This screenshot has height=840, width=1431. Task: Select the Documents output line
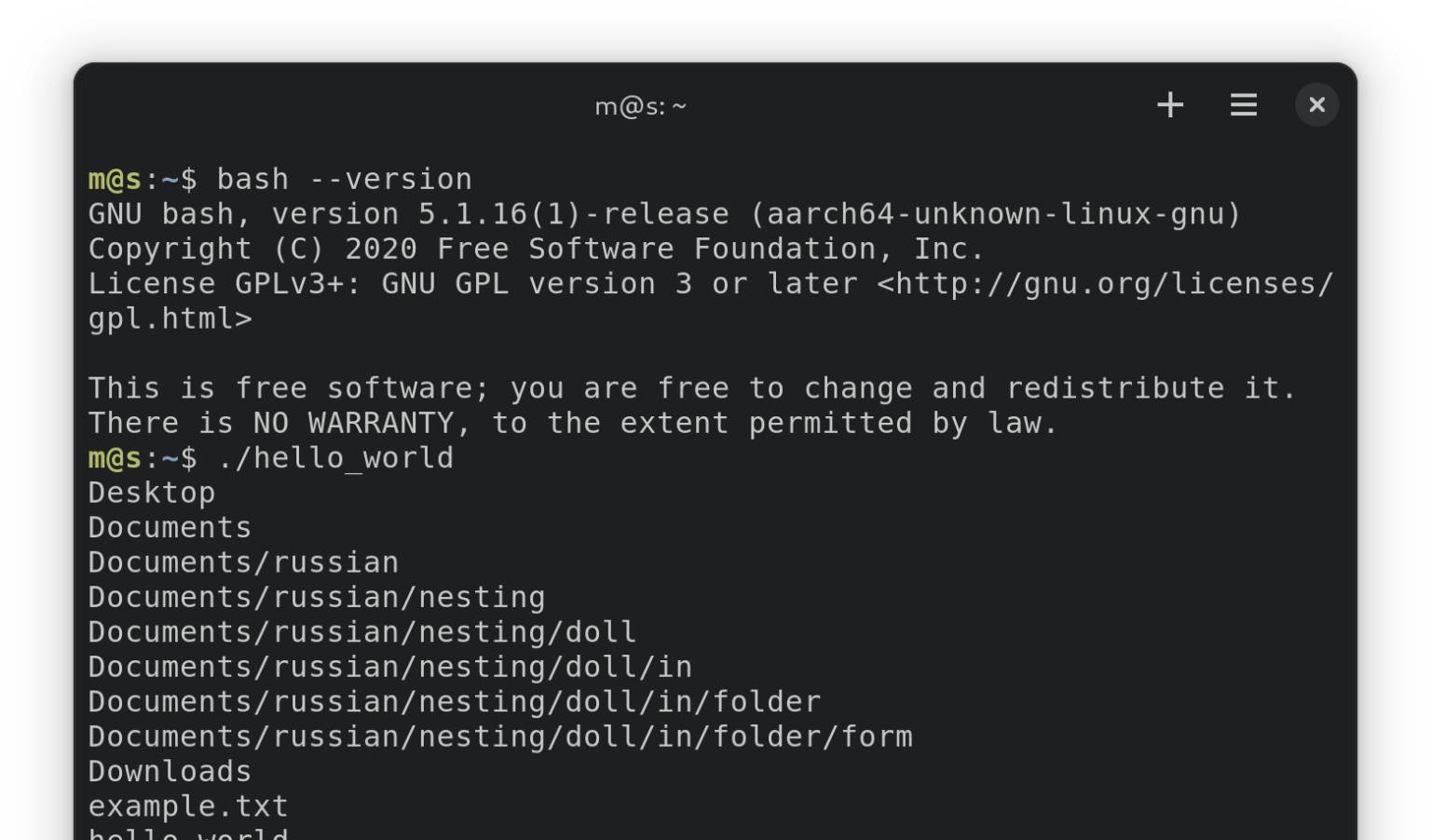(x=170, y=528)
